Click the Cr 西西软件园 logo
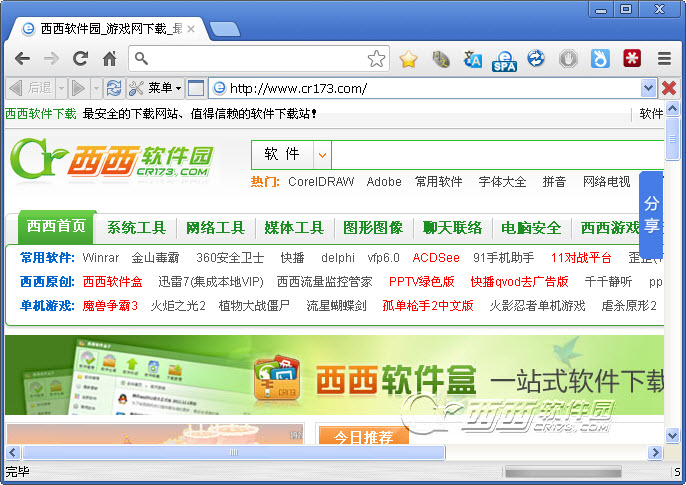 pyautogui.click(x=112, y=160)
